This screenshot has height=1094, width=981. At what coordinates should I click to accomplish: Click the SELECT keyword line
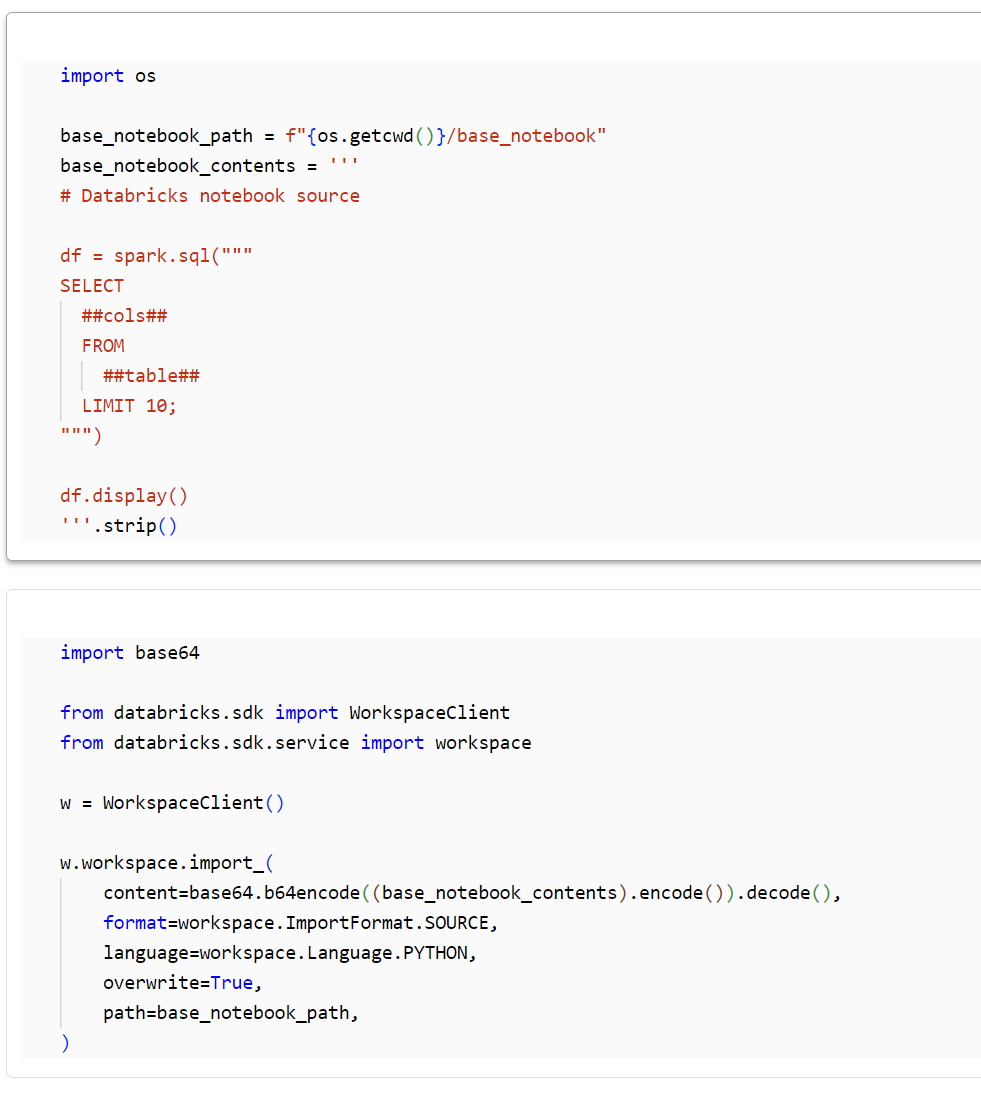click(92, 285)
